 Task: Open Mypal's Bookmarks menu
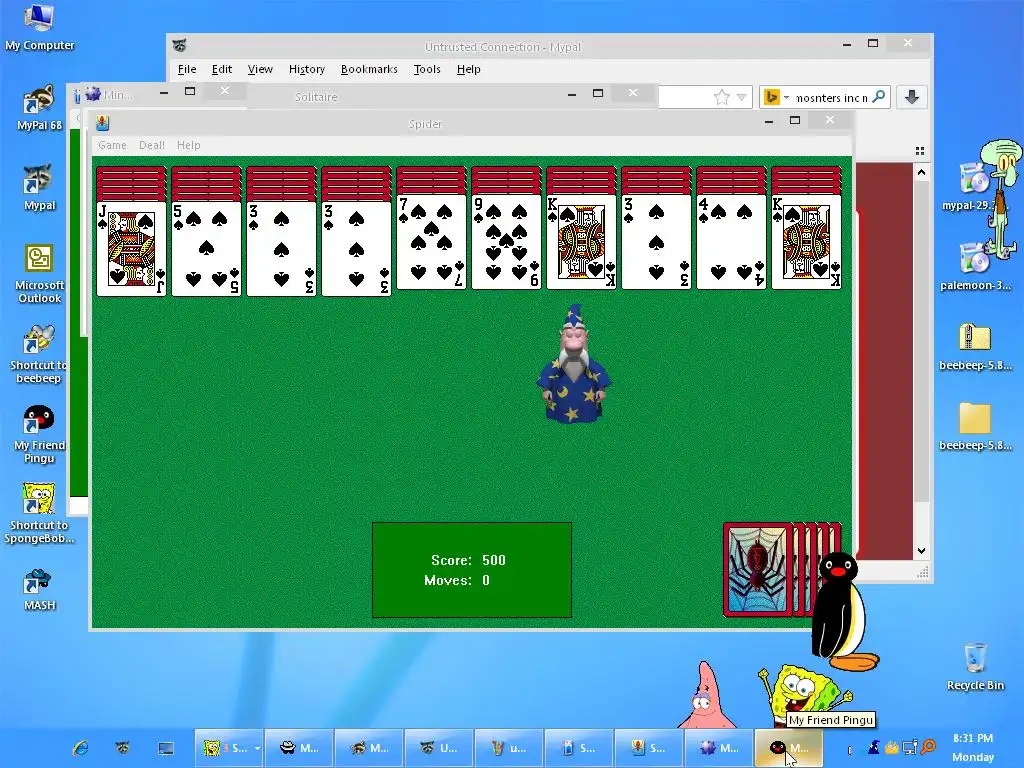[369, 69]
